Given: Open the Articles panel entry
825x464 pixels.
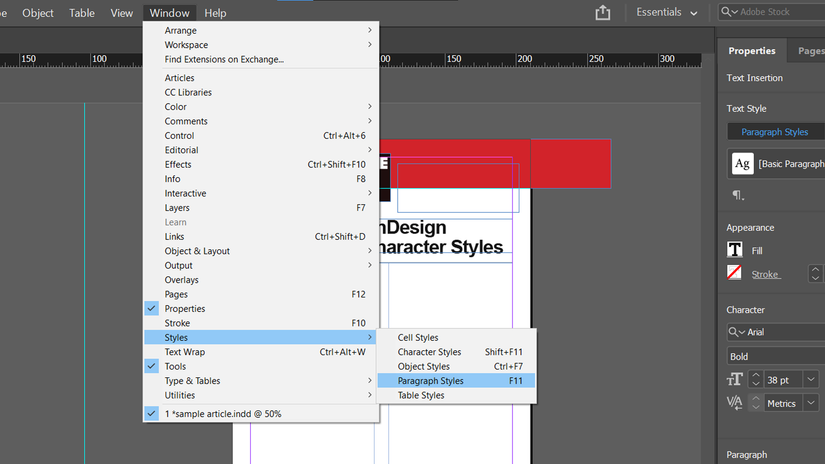Looking at the screenshot, I should pos(261,78).
